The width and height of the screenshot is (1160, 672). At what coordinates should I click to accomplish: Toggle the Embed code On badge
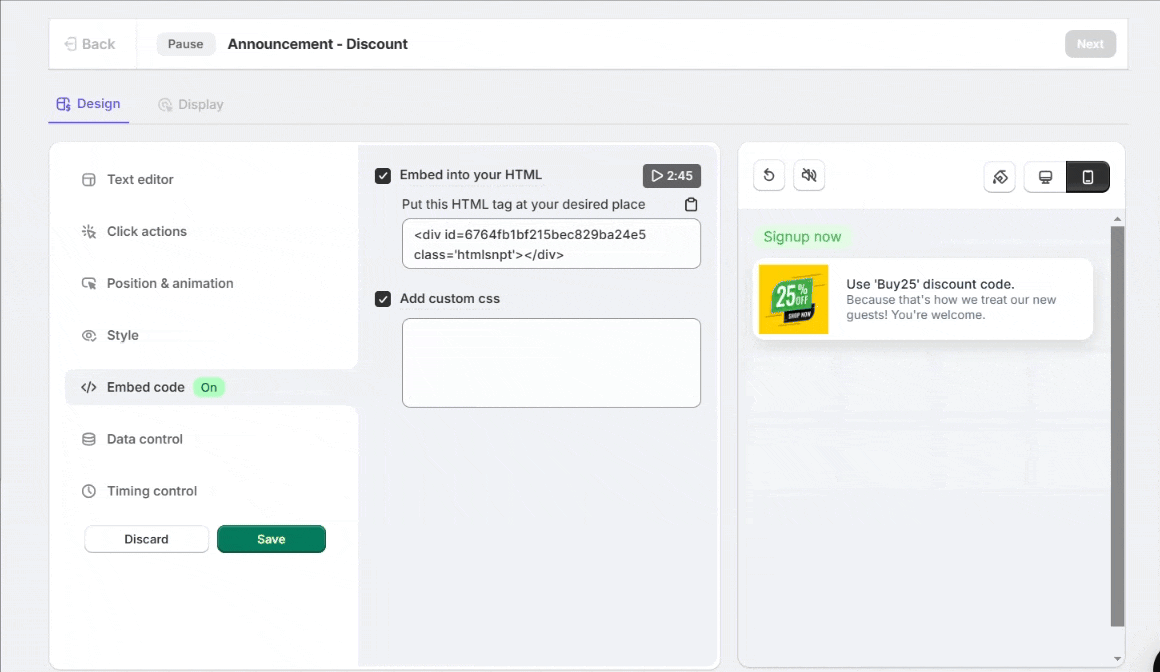click(208, 387)
